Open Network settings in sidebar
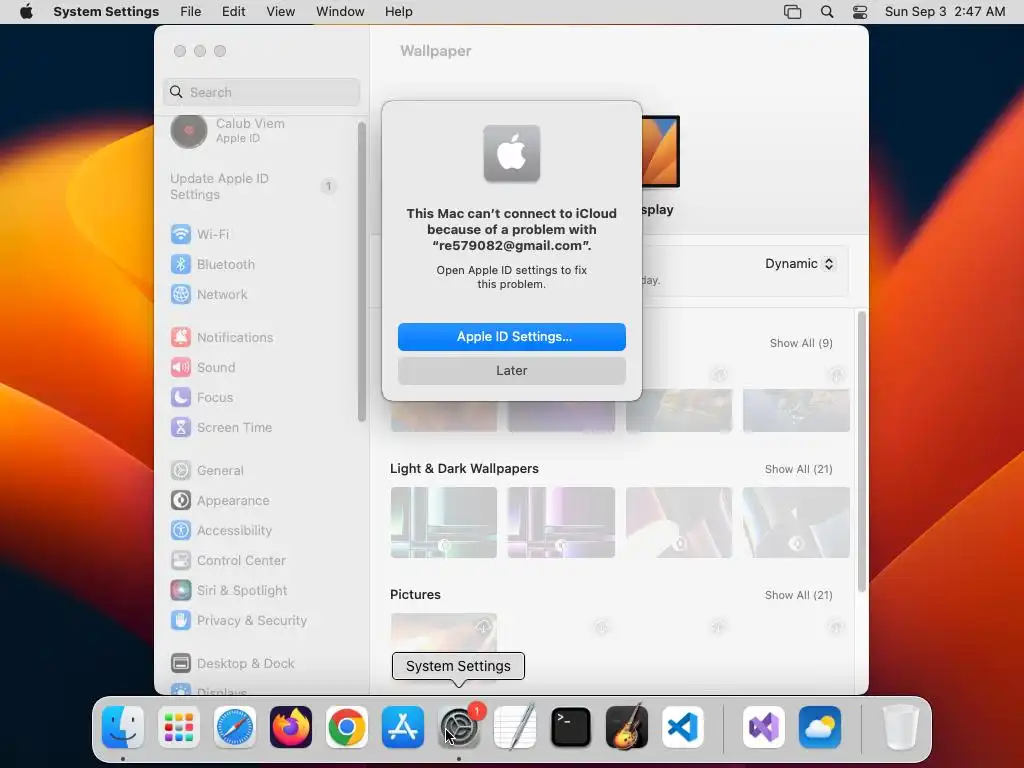Image resolution: width=1024 pixels, height=768 pixels. pos(209,295)
